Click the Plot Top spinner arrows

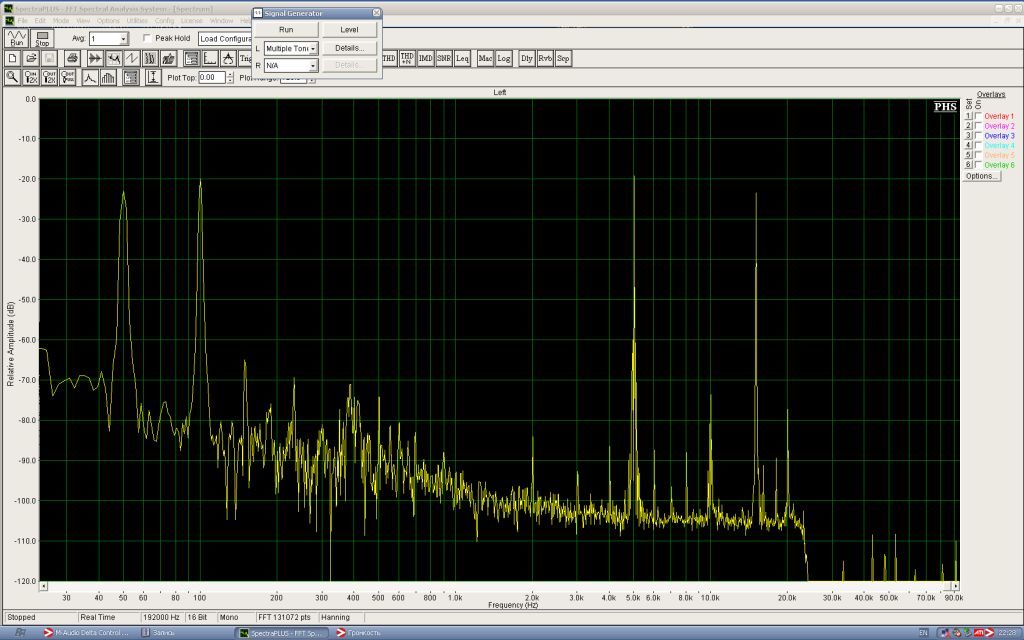pos(230,78)
